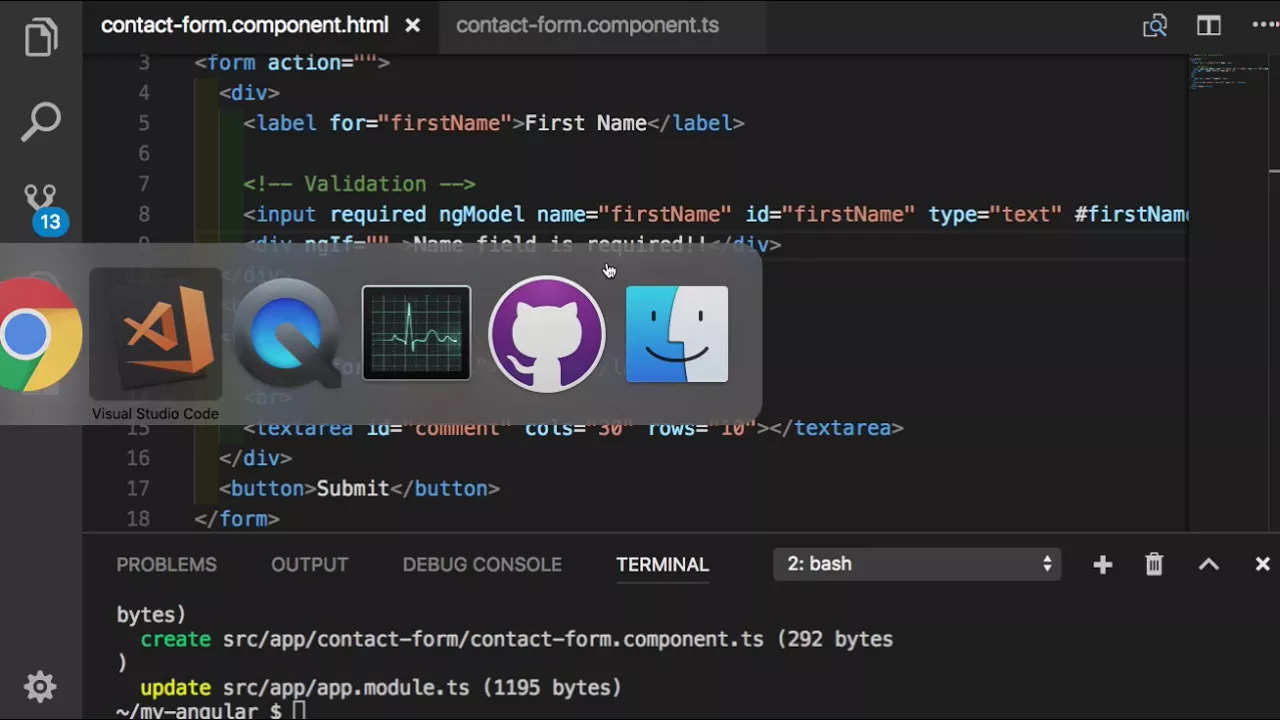Click the '<!-- Validation -->' comment line
This screenshot has width=1280, height=720.
(360, 184)
